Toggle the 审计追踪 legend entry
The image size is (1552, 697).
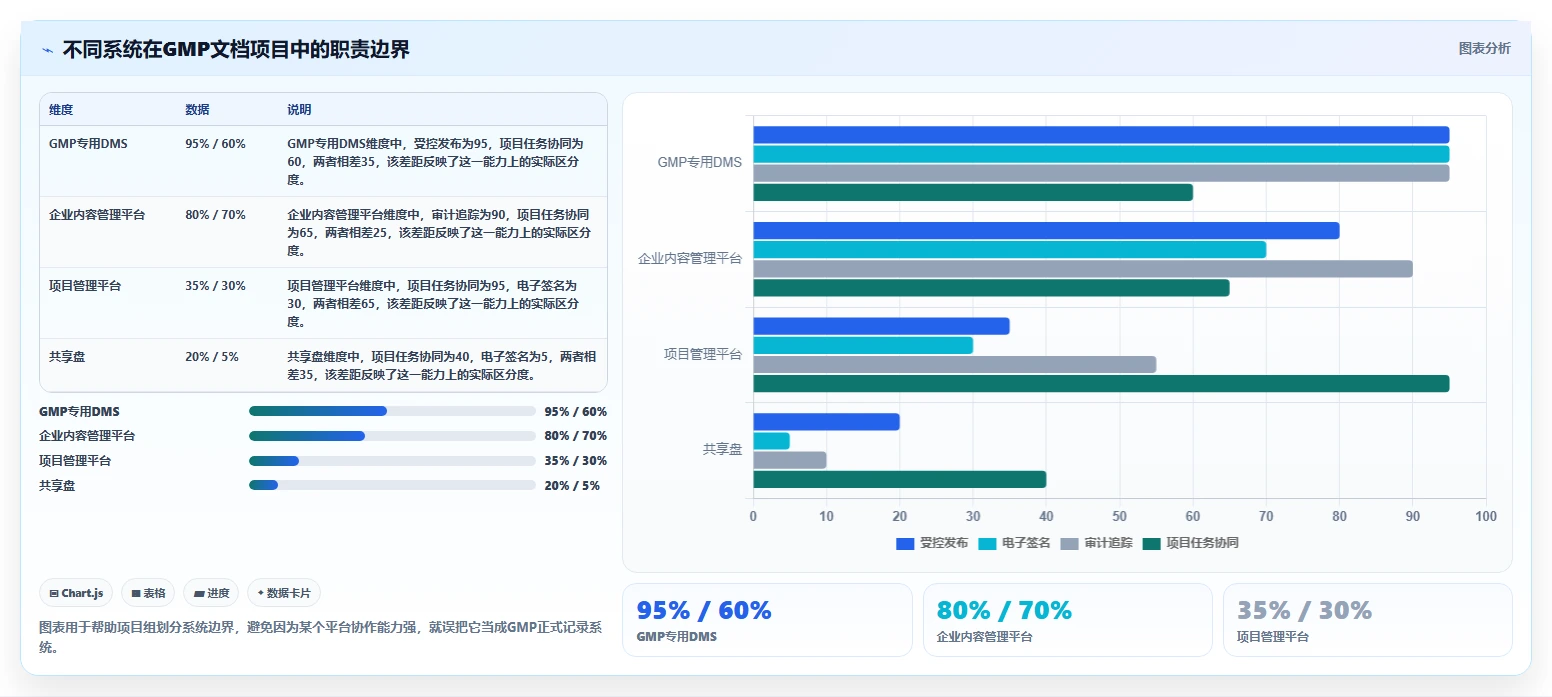1096,543
